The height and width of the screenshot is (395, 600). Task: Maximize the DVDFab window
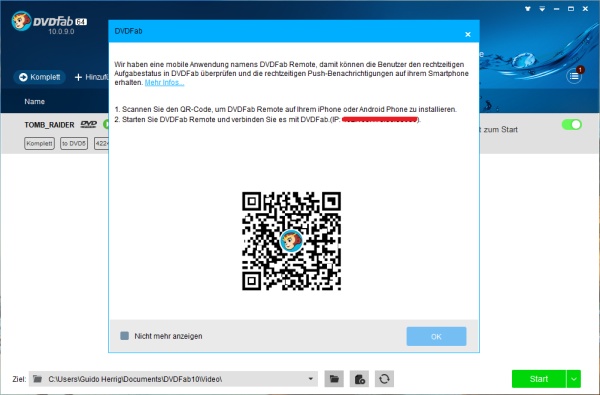[571, 8]
